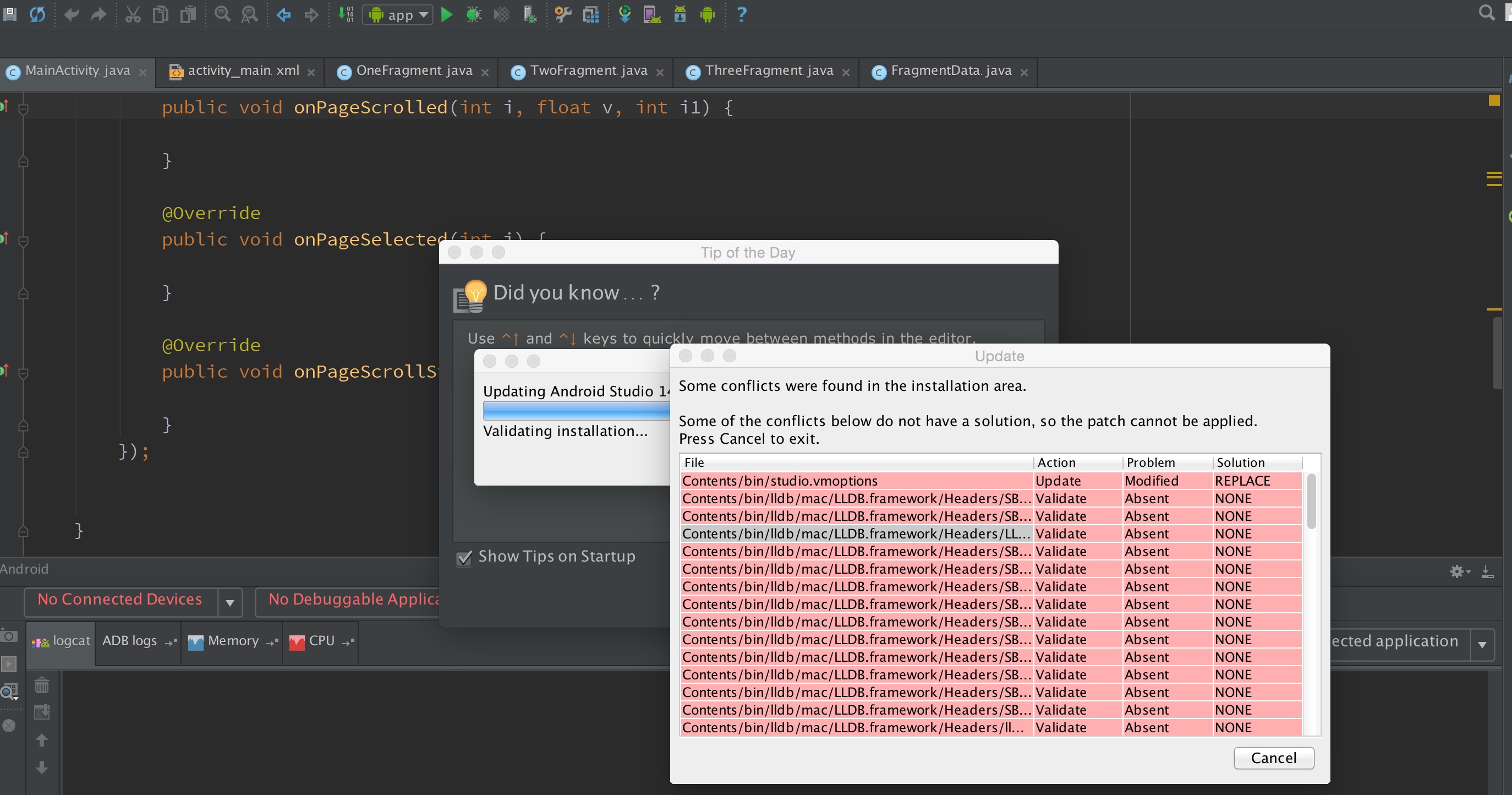Viewport: 1512px width, 795px height.
Task: Click the Synchronize refresh icon
Action: coord(37,14)
